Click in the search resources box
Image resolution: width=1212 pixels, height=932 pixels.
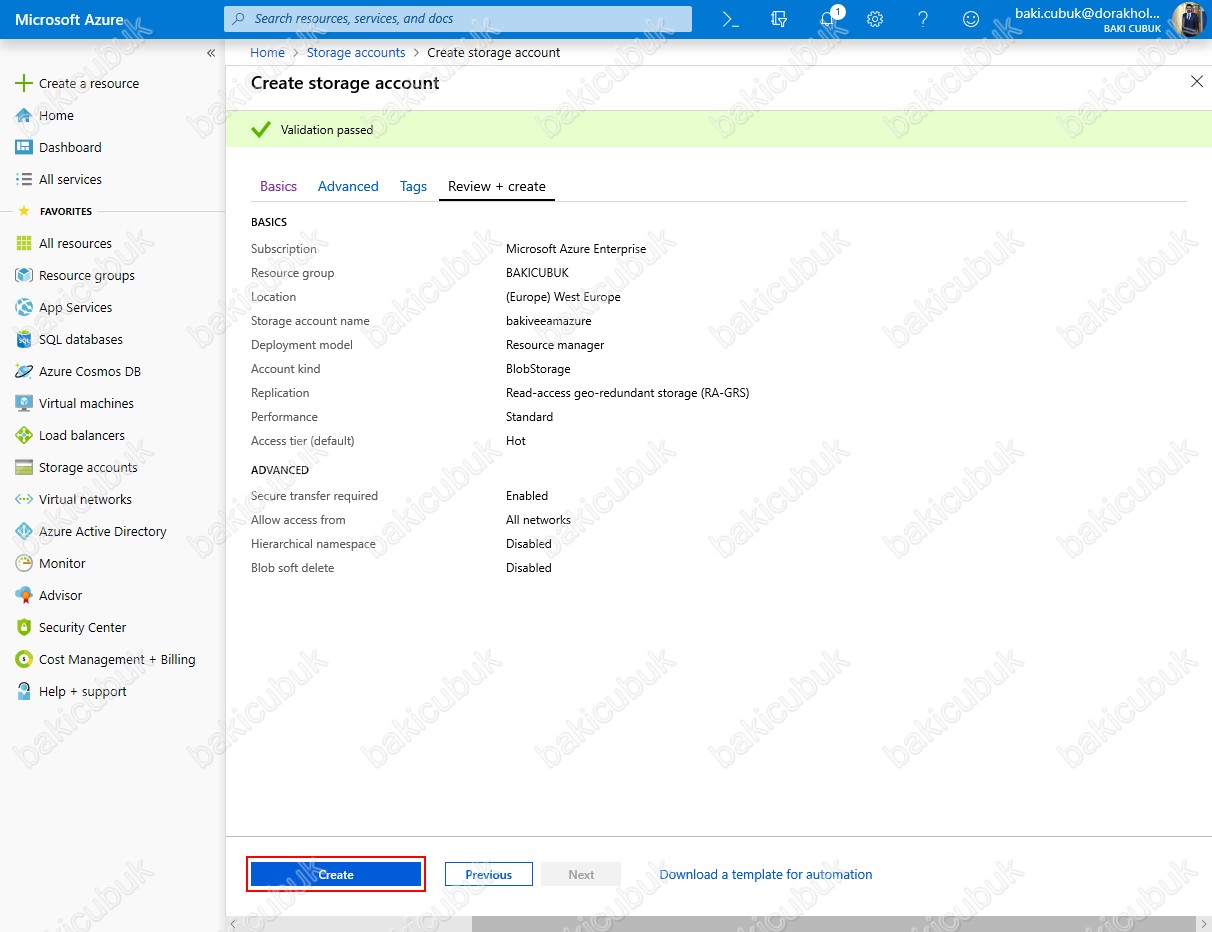458,19
